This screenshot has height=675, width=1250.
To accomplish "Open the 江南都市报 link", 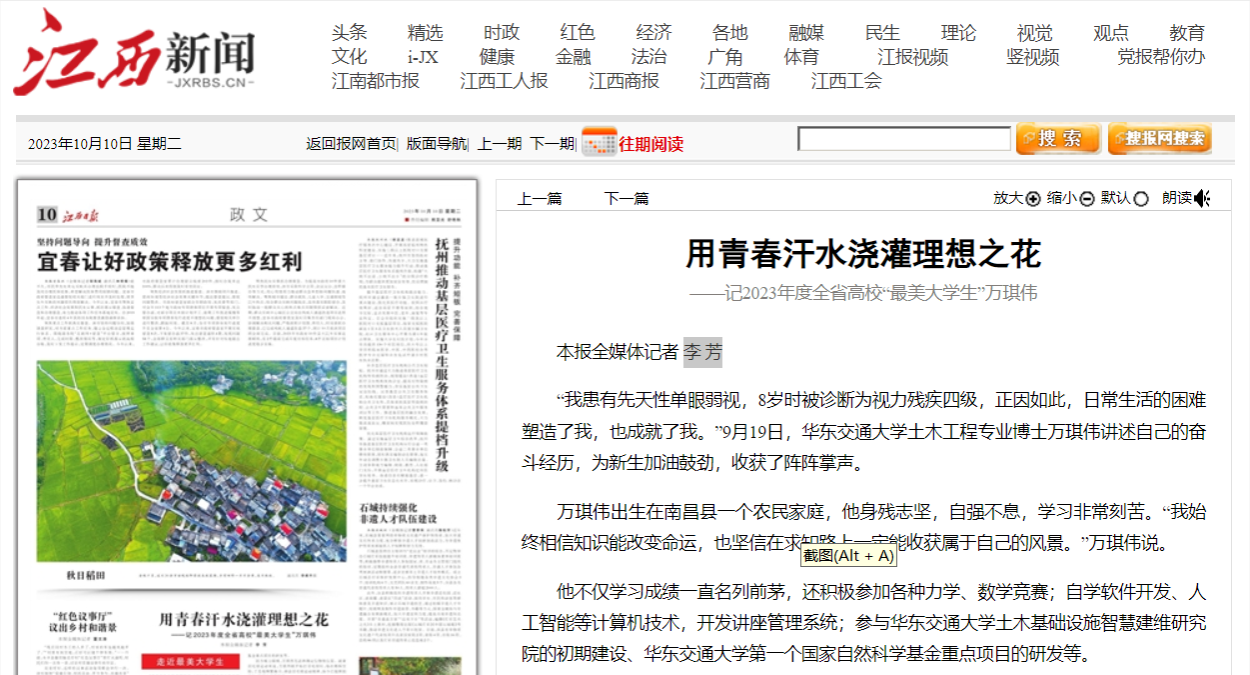I will click(375, 81).
